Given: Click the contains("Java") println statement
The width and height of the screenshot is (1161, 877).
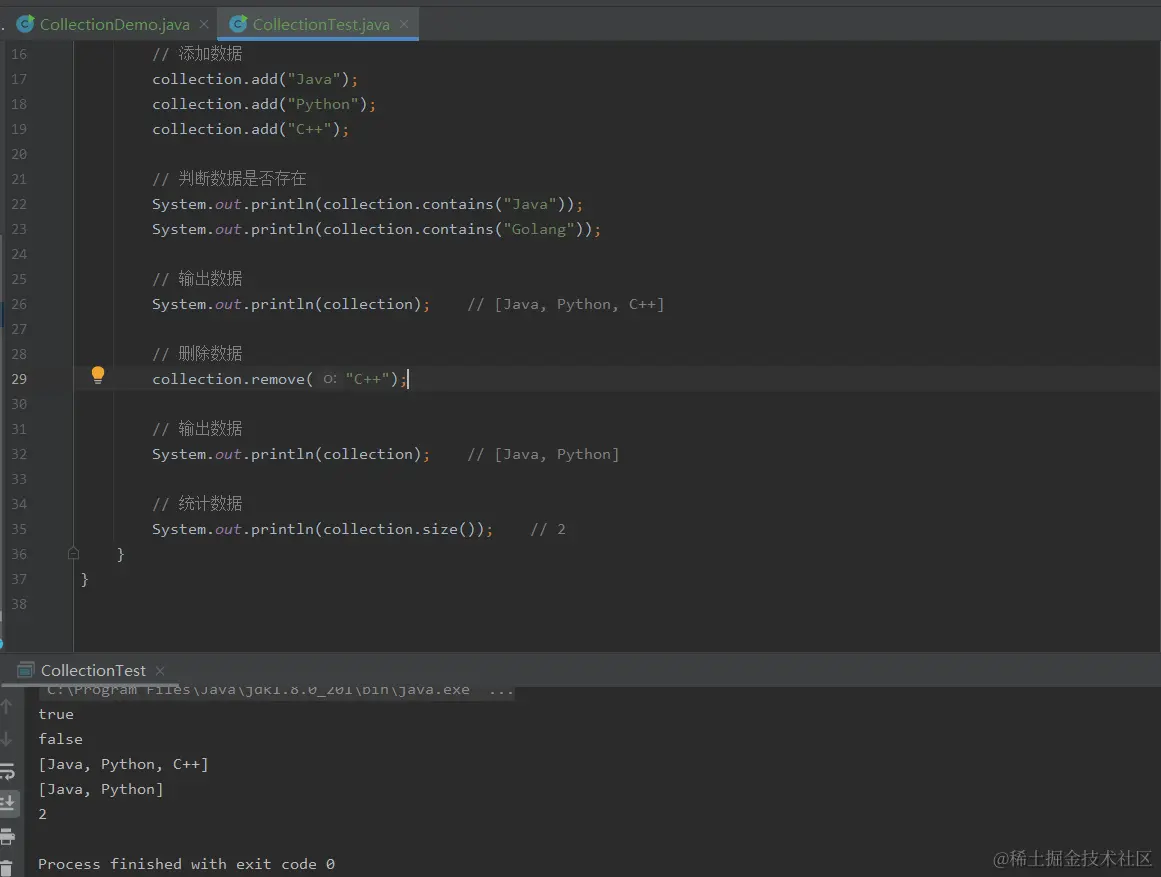Looking at the screenshot, I should 367,204.
